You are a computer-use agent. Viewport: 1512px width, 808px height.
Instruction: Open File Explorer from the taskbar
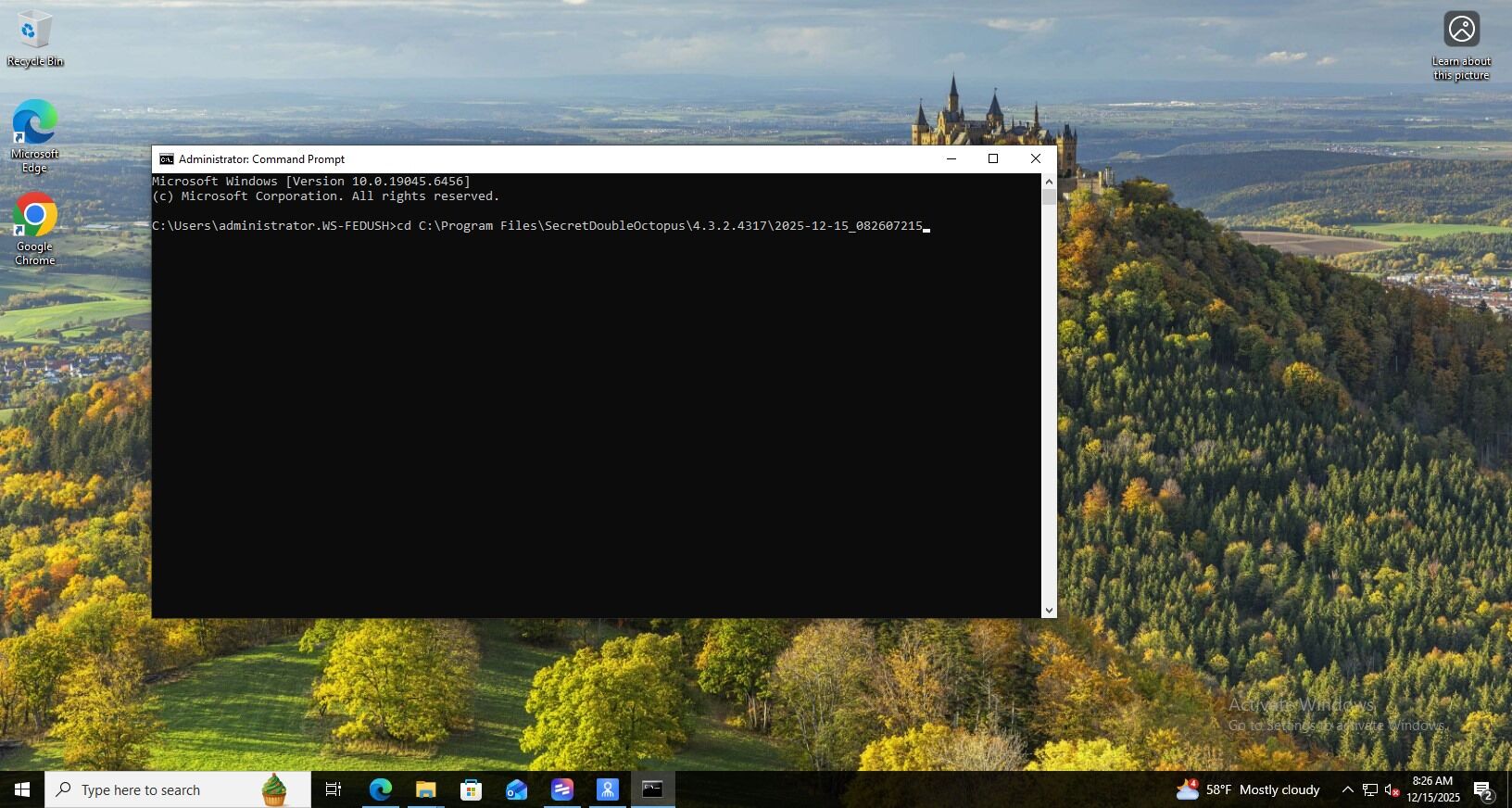tap(426, 789)
